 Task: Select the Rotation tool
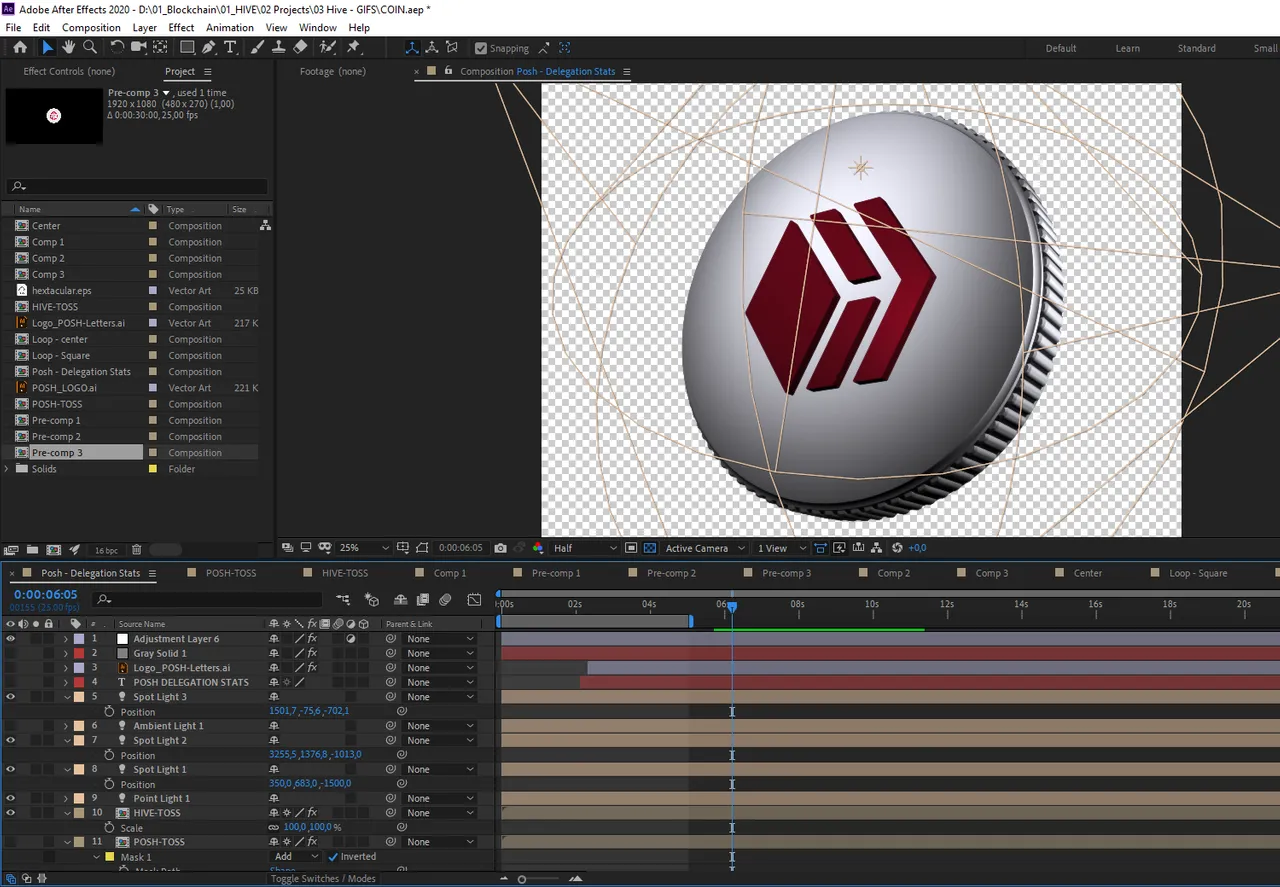[x=117, y=47]
